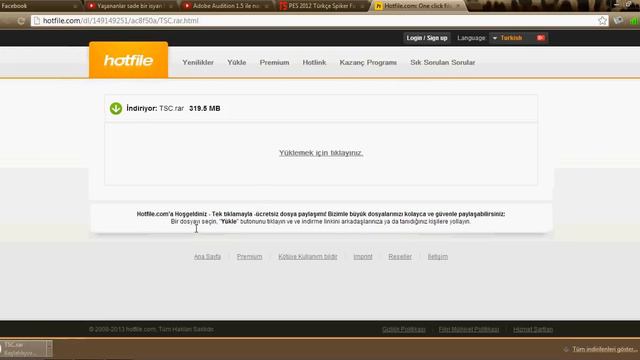The width and height of the screenshot is (640, 360).
Task: Click the page icon in address bar
Action: tap(37, 20)
